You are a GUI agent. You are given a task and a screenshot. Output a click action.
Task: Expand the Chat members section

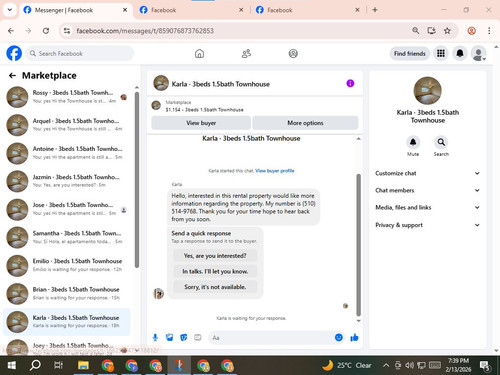pyautogui.click(x=428, y=190)
